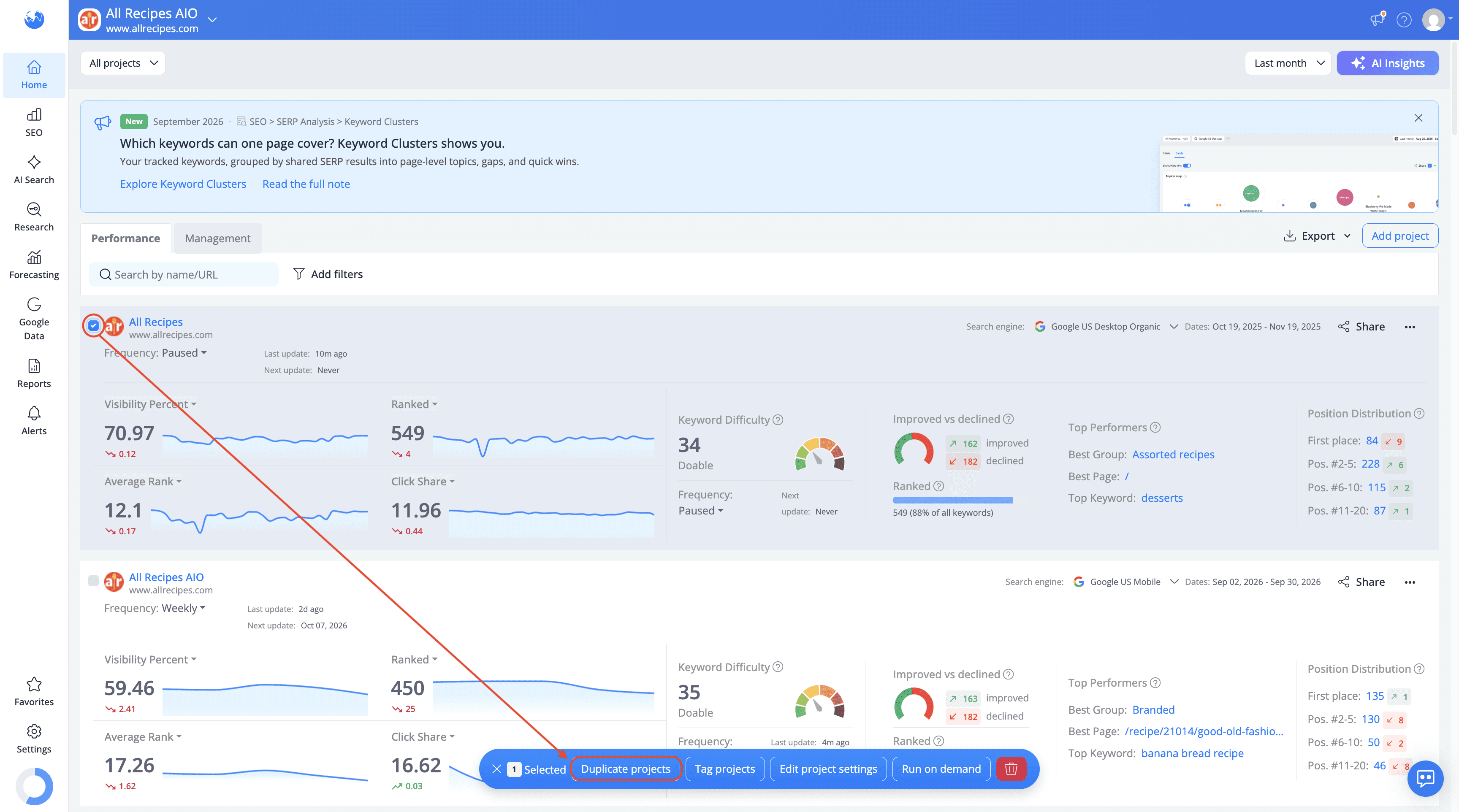Clear selection with X in action bar
Screen dimensions: 1459x812
(496, 769)
